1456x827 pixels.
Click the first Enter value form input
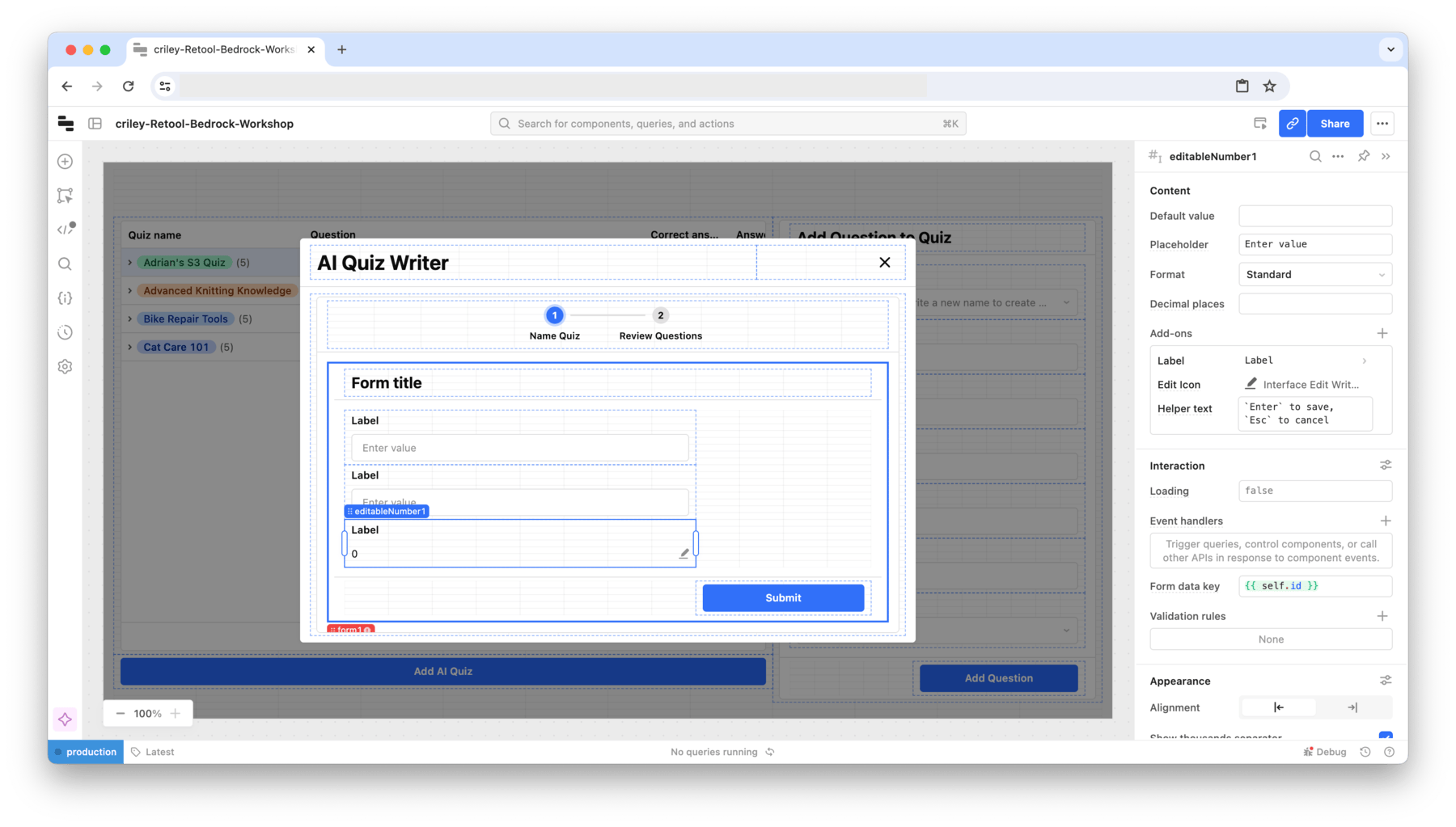pyautogui.click(x=520, y=448)
